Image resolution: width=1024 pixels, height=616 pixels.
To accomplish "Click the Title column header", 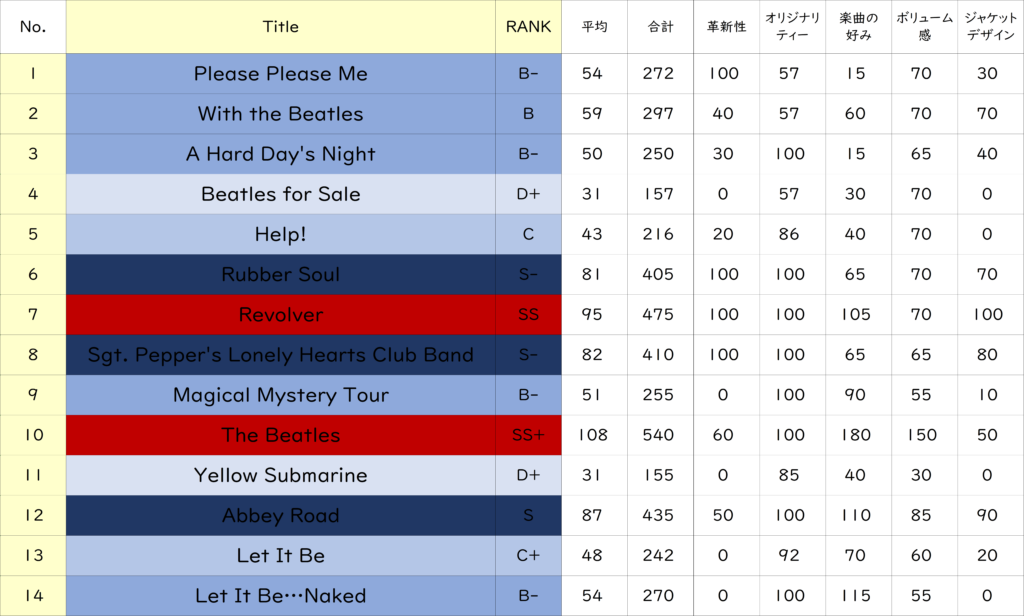I will click(280, 27).
